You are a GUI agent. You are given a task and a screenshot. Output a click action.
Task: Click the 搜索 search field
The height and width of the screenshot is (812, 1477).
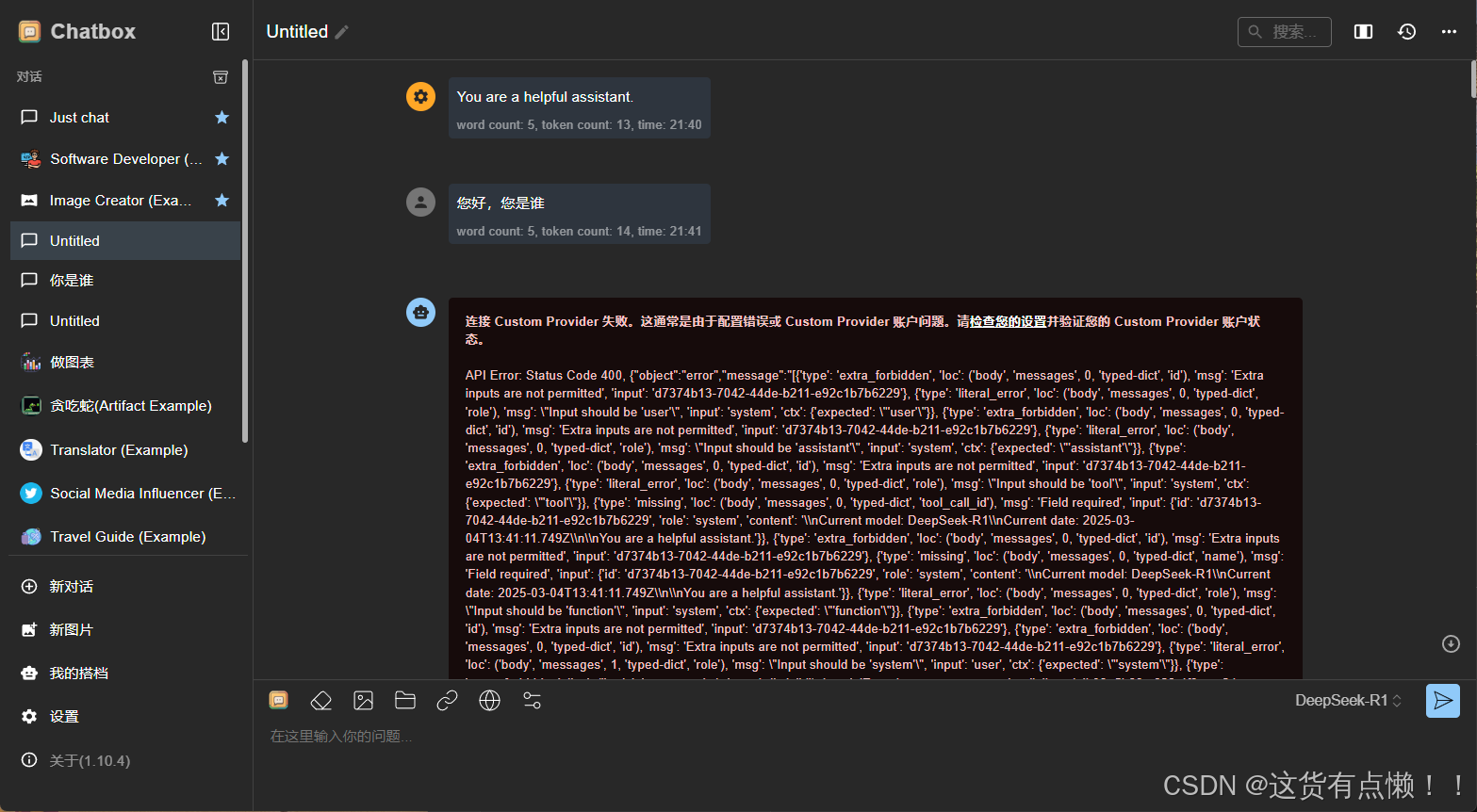coord(1284,32)
